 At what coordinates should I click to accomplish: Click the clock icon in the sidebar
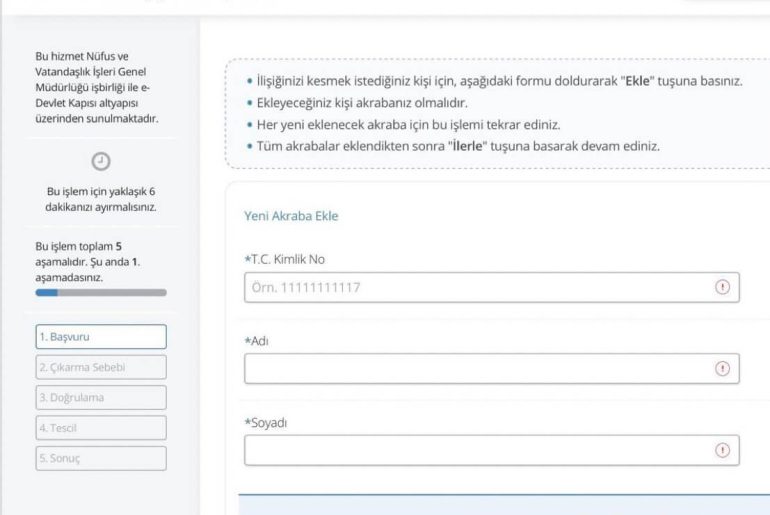pos(100,159)
